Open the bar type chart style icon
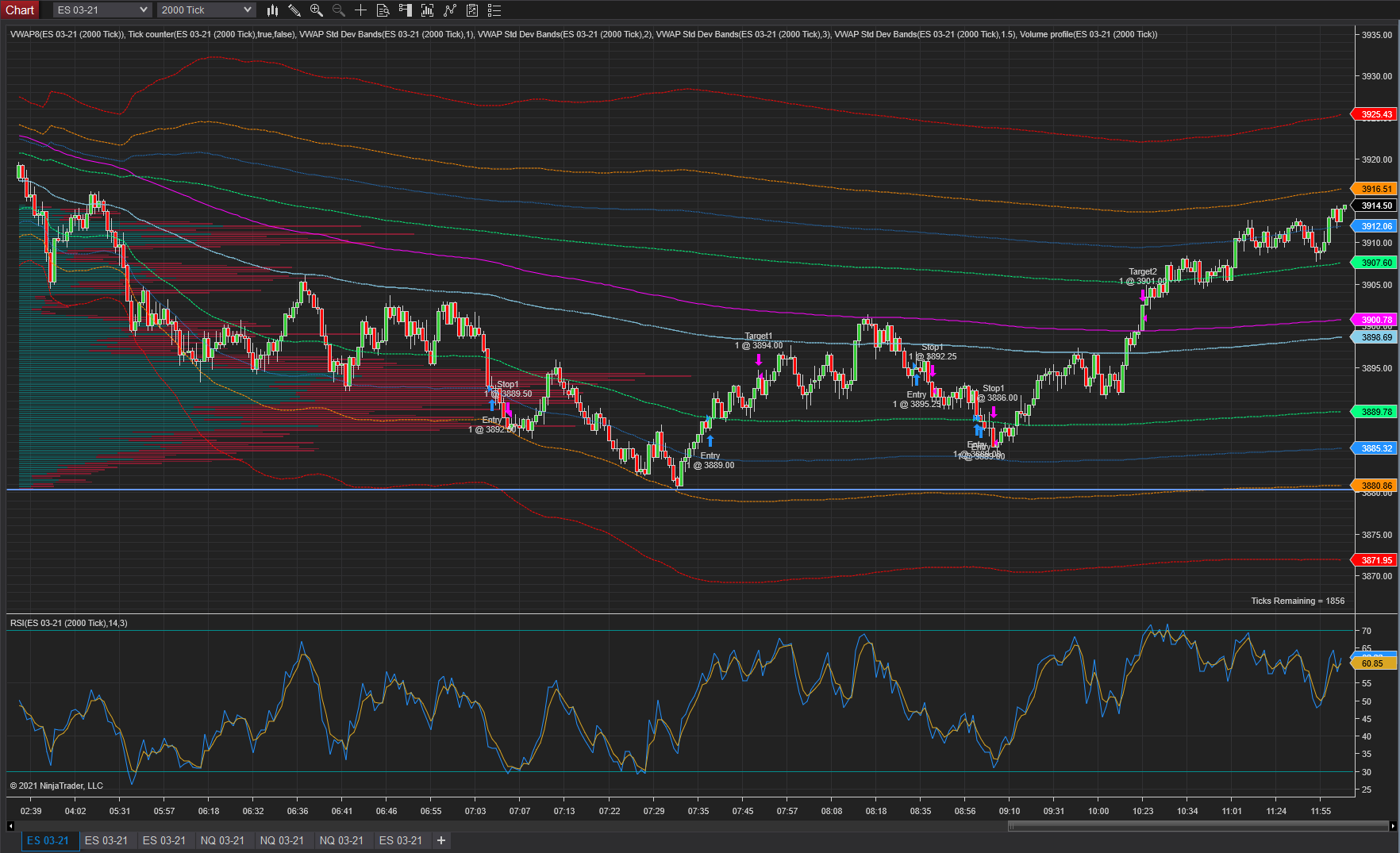The height and width of the screenshot is (853, 1400). (272, 10)
